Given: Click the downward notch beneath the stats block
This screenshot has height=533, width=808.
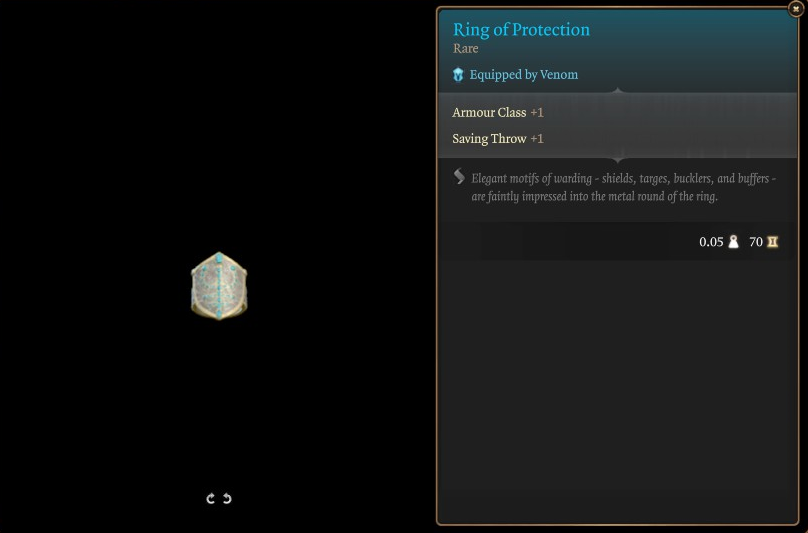Looking at the screenshot, I should (x=617, y=160).
